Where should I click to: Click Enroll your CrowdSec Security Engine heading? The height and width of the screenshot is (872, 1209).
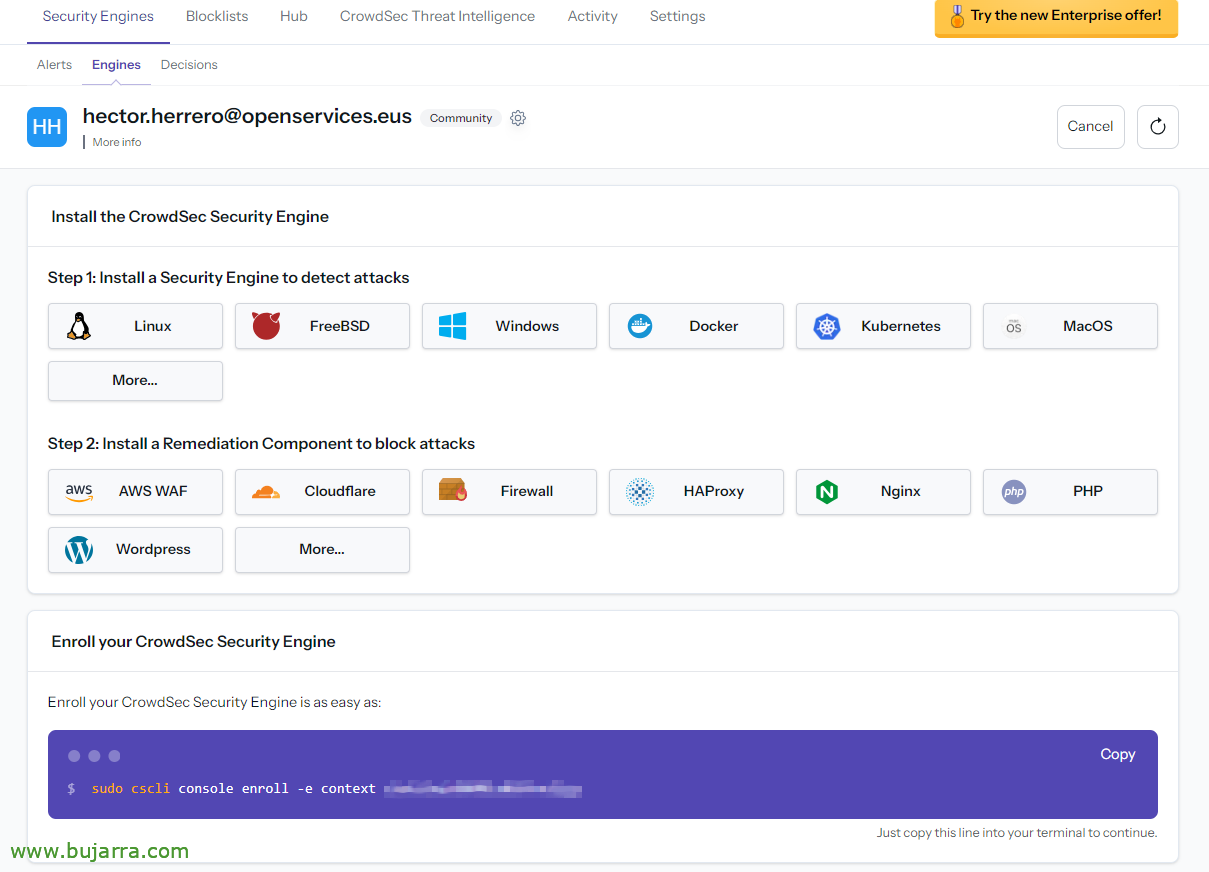(193, 641)
